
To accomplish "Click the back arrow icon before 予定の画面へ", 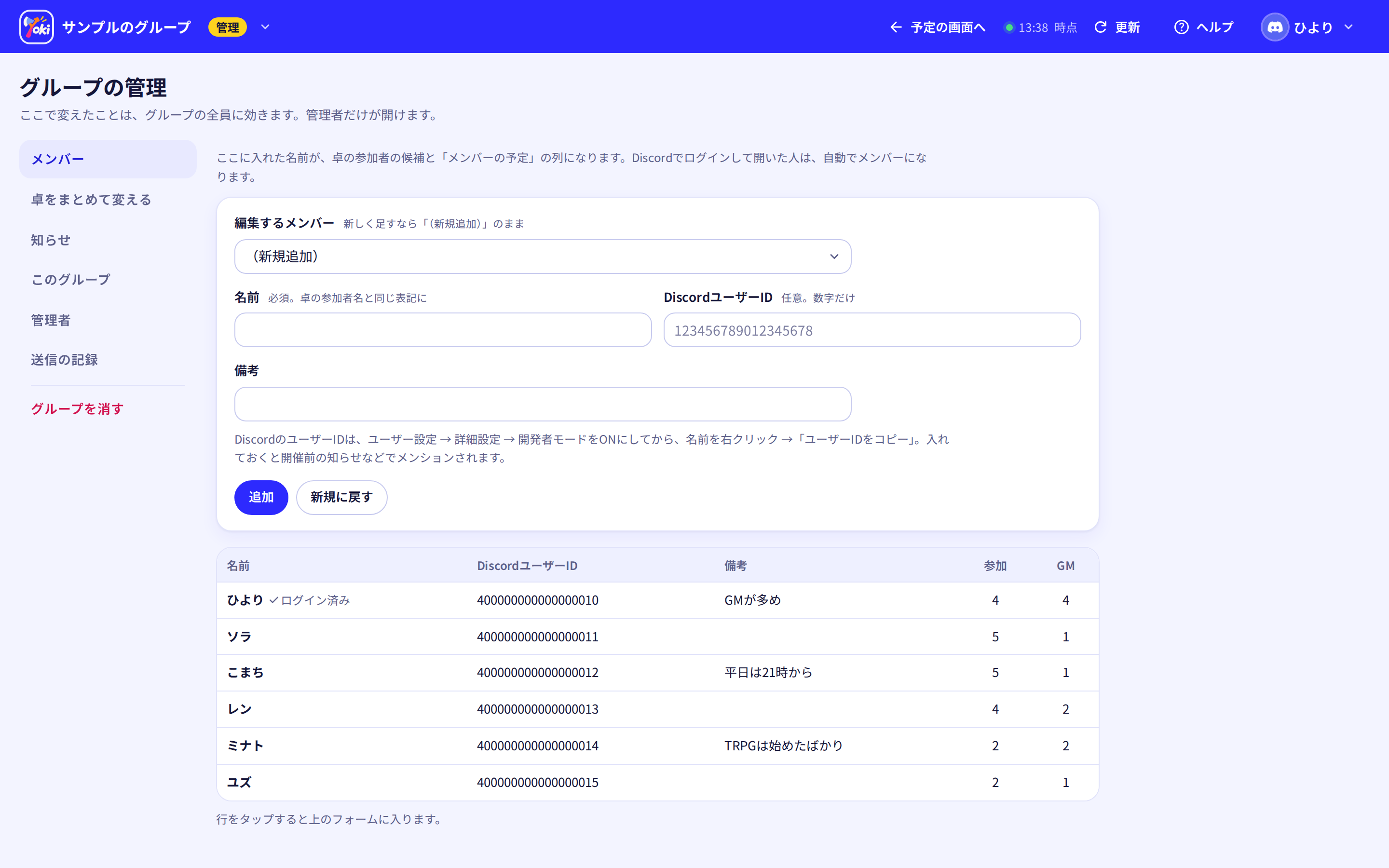I will tap(896, 27).
